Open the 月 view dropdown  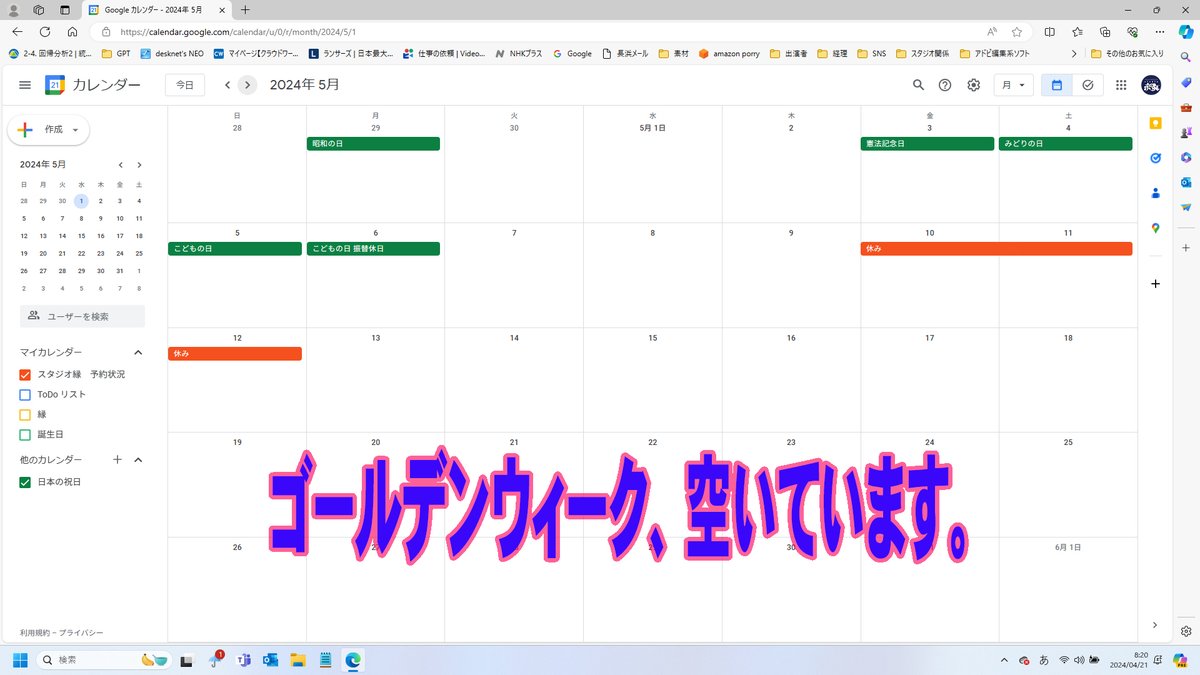pos(1013,85)
